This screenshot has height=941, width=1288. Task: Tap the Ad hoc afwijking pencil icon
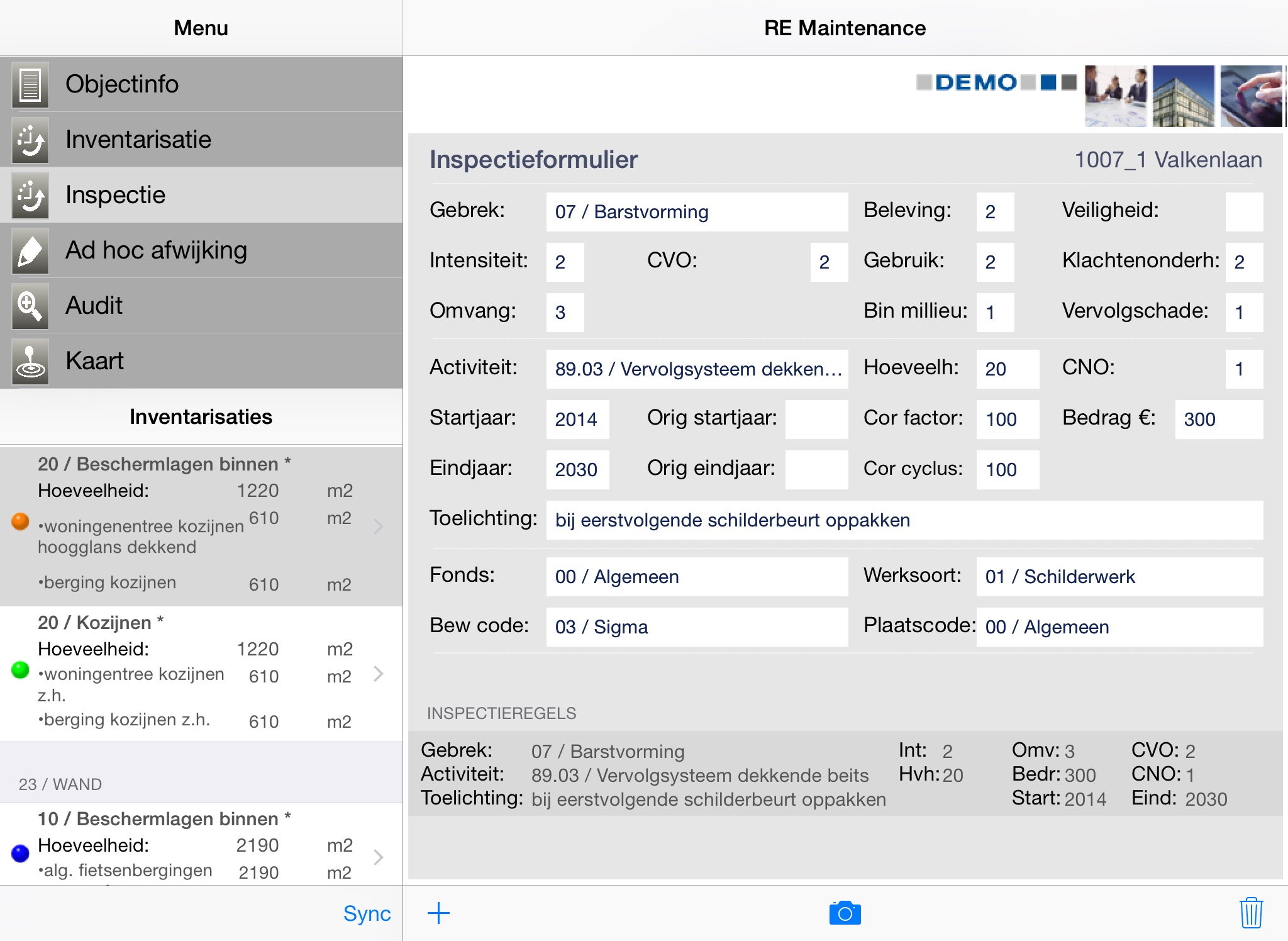[x=30, y=250]
